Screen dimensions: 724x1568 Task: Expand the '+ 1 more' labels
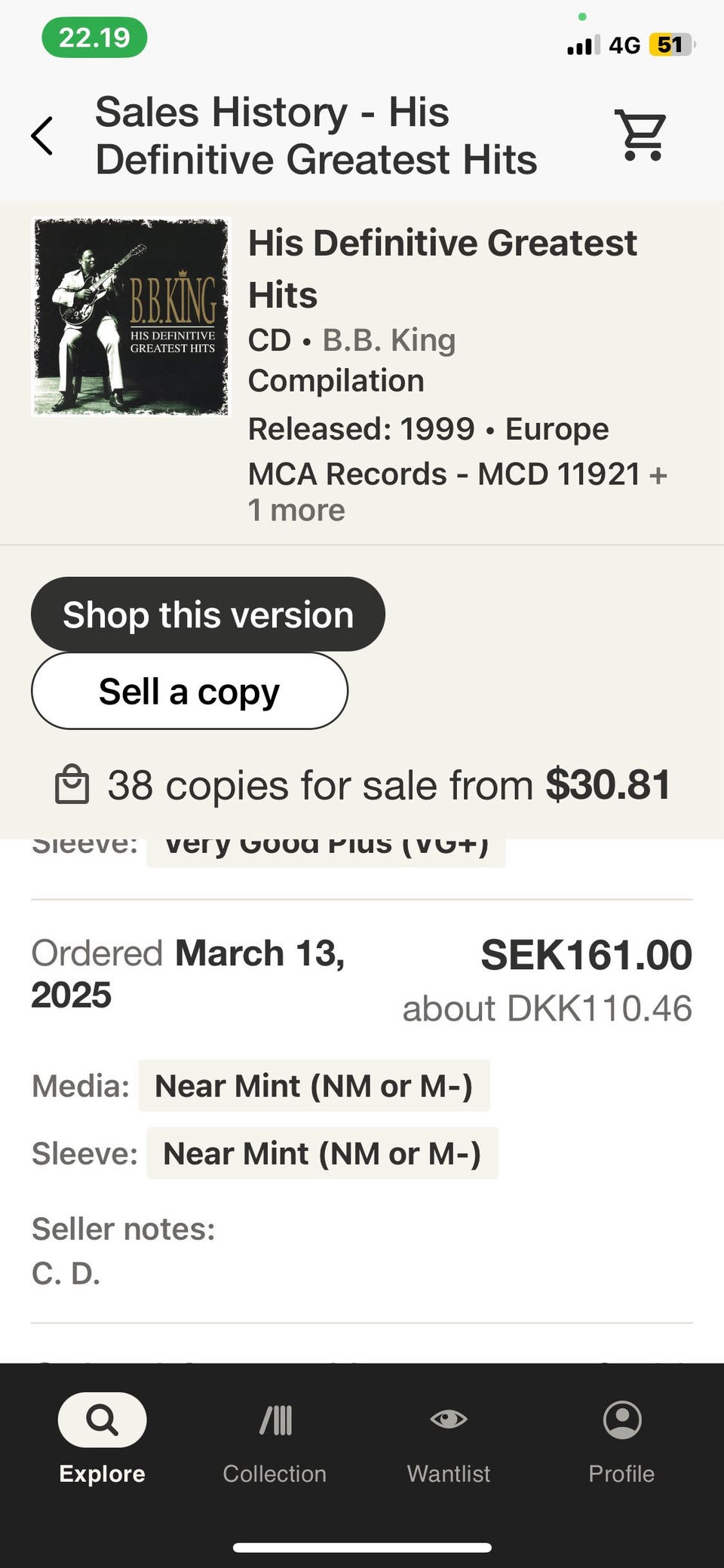click(296, 510)
